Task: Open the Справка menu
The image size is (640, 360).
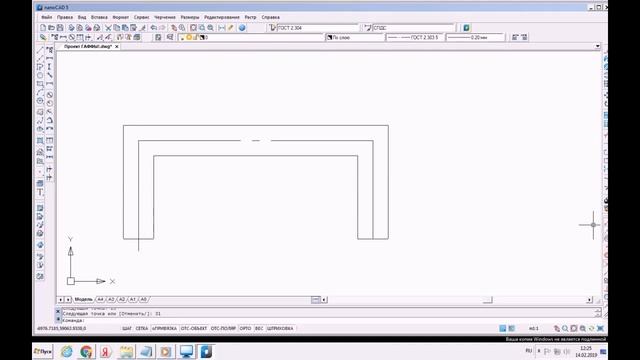Action: (271, 17)
